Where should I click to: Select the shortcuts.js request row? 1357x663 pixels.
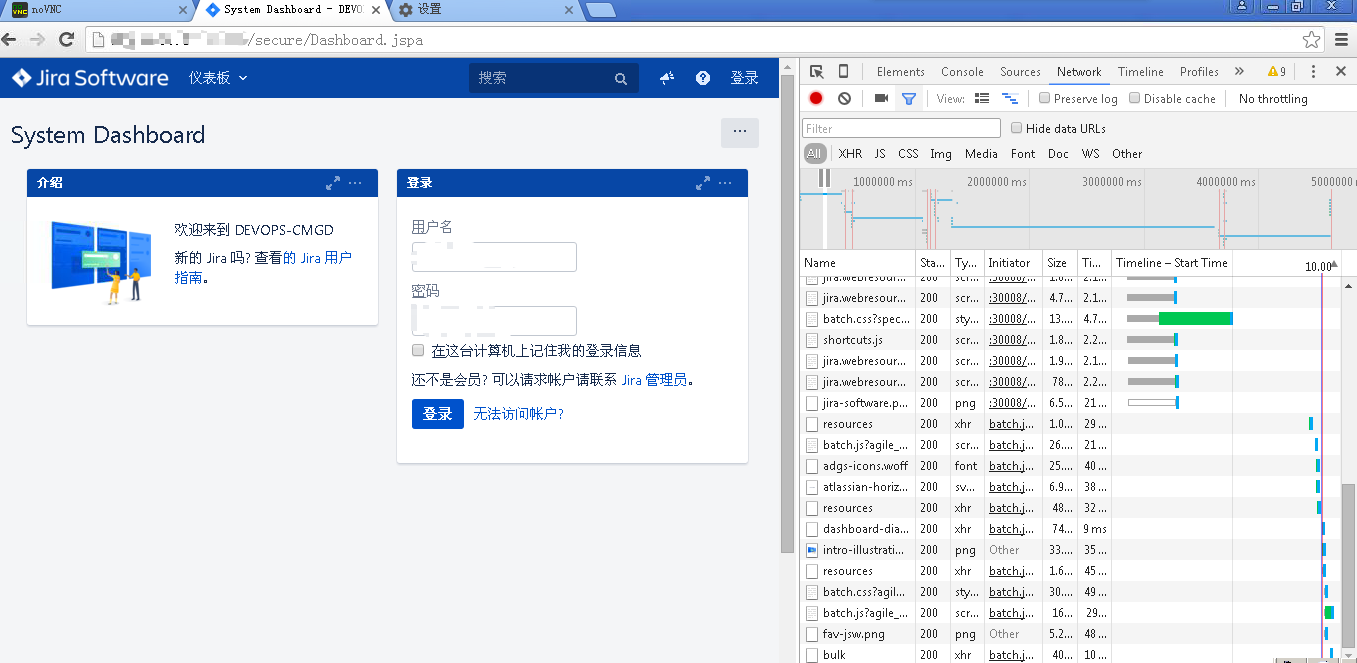(1070, 340)
